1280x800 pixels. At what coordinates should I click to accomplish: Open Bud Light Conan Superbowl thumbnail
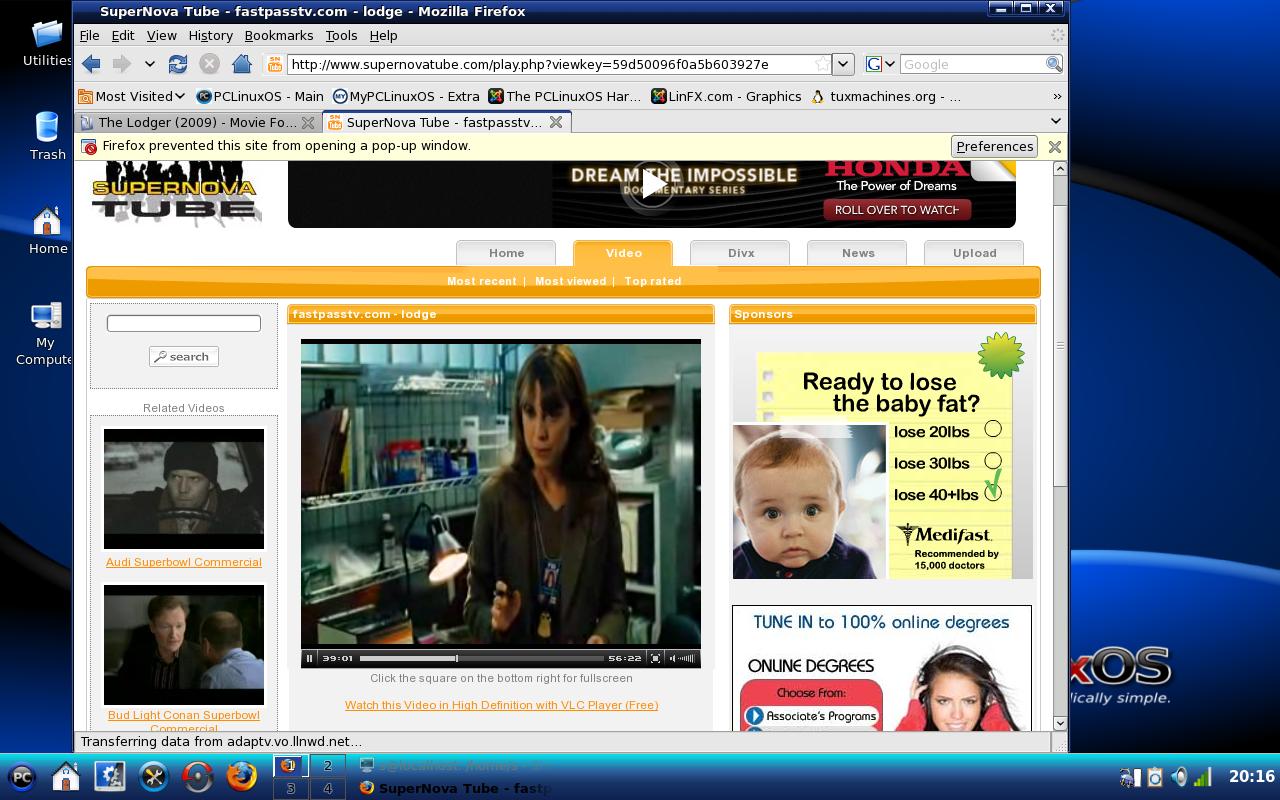(x=184, y=645)
